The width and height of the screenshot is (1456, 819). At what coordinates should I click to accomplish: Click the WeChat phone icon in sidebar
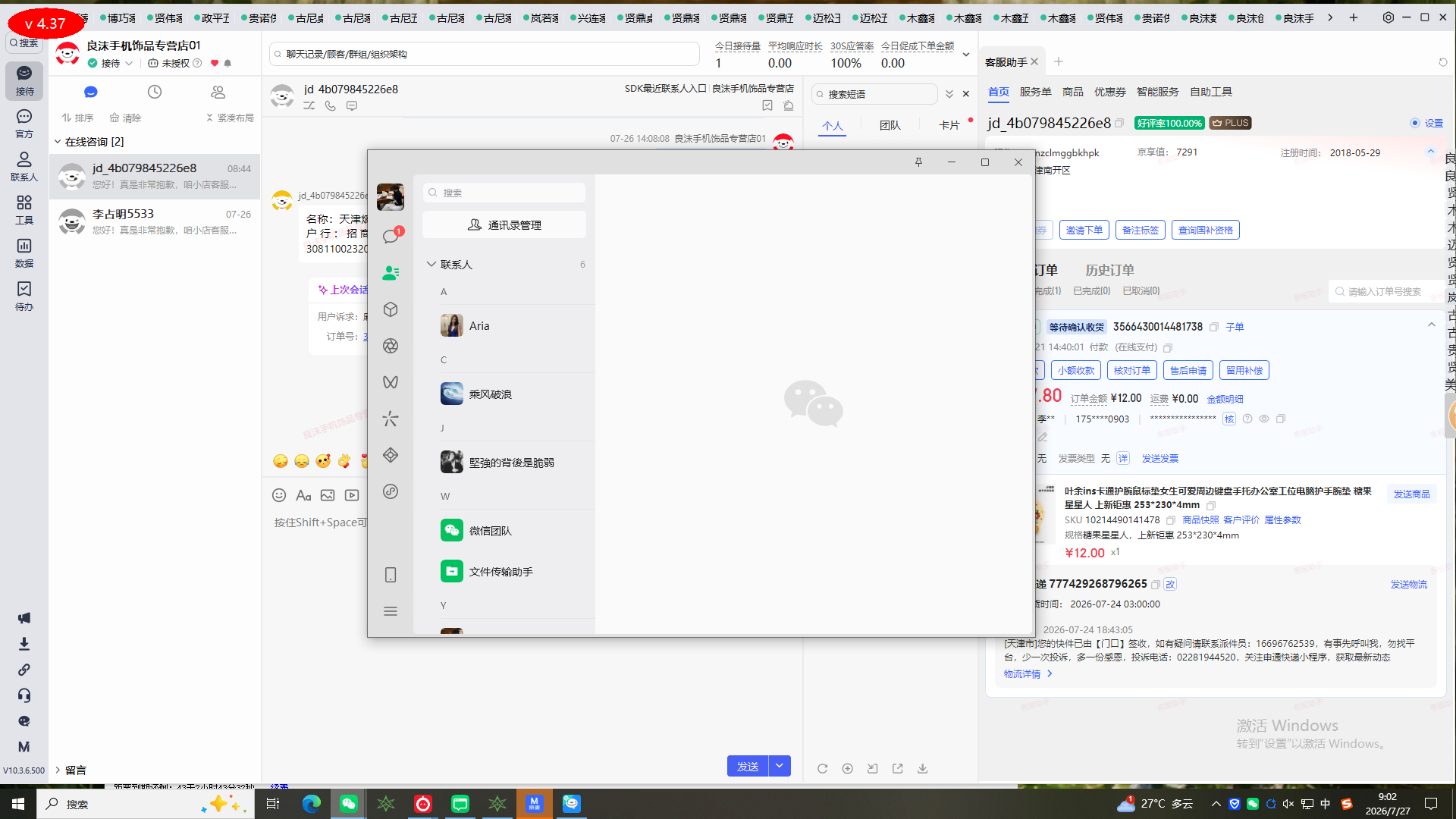[391, 575]
